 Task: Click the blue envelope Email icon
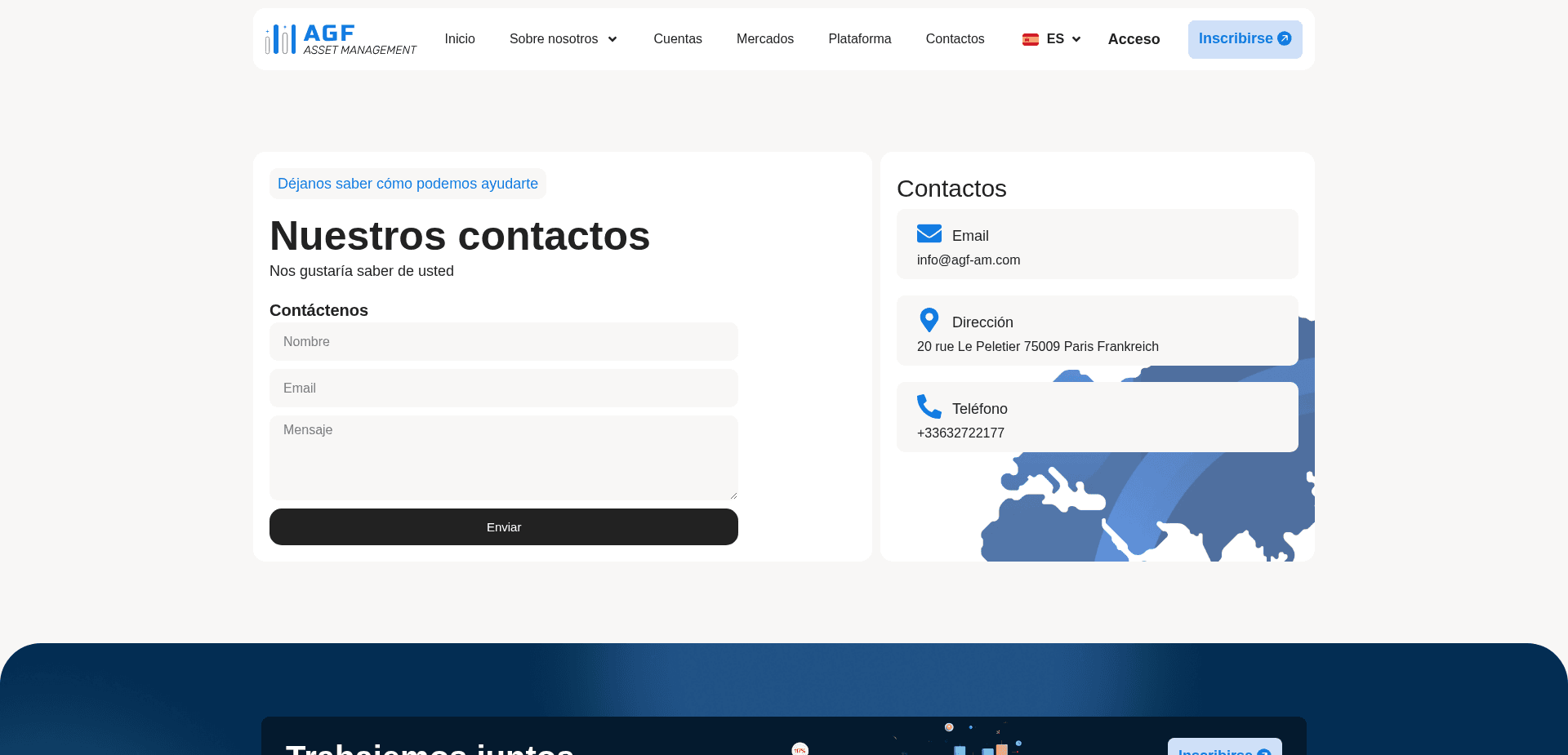pyautogui.click(x=929, y=234)
